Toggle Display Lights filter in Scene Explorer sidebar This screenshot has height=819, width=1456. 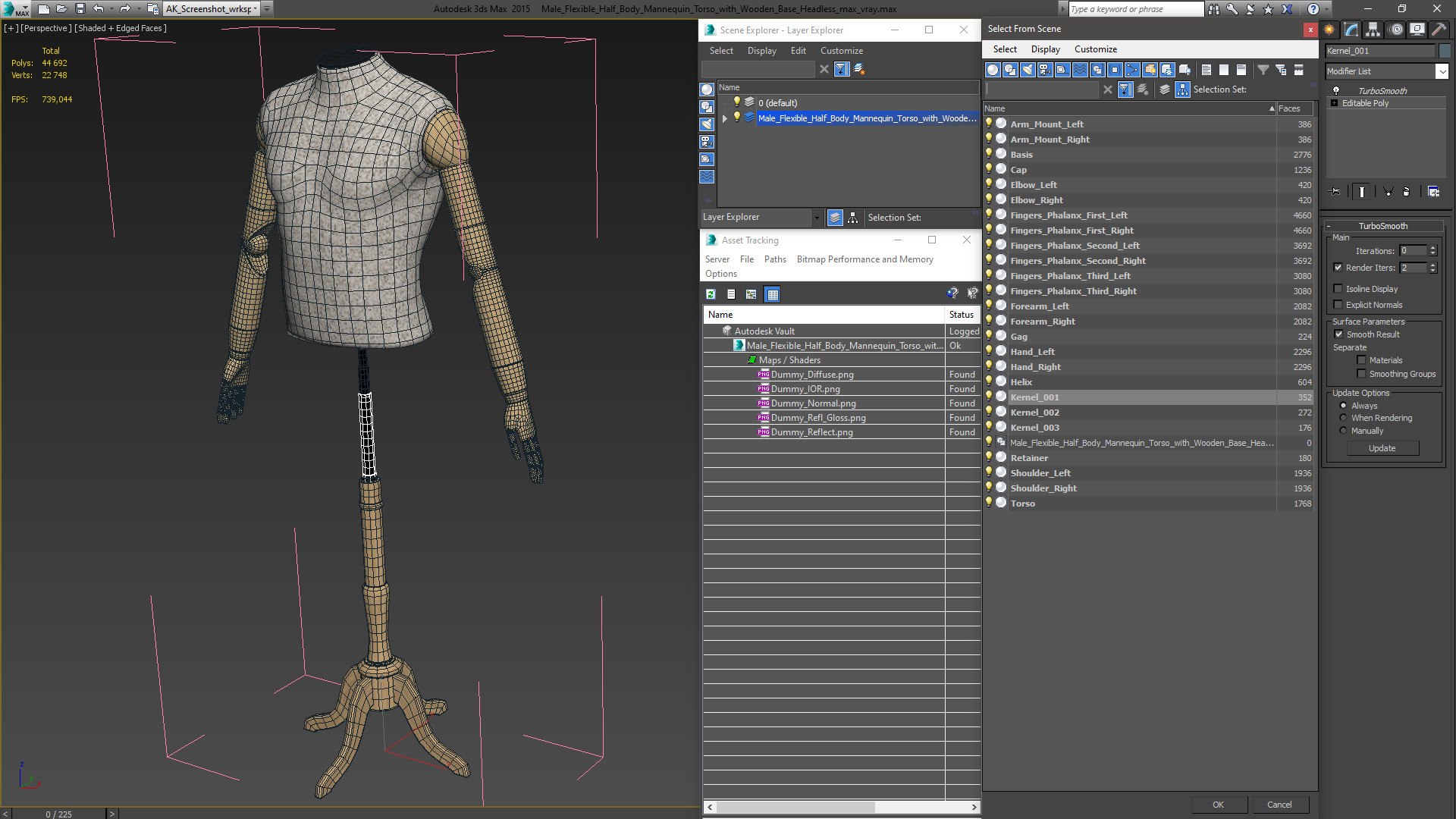click(707, 124)
